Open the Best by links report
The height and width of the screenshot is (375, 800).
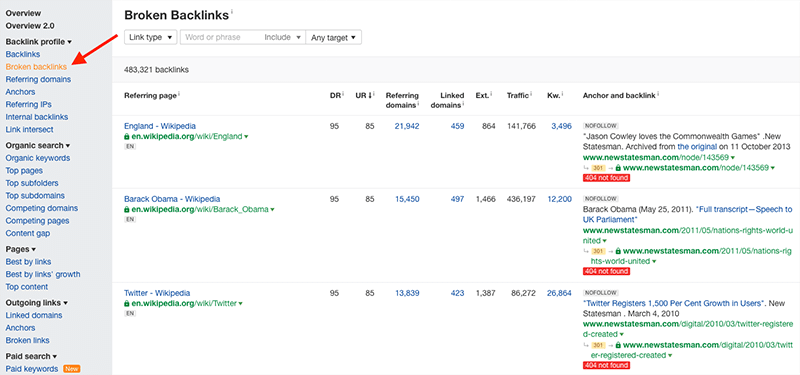(29, 262)
